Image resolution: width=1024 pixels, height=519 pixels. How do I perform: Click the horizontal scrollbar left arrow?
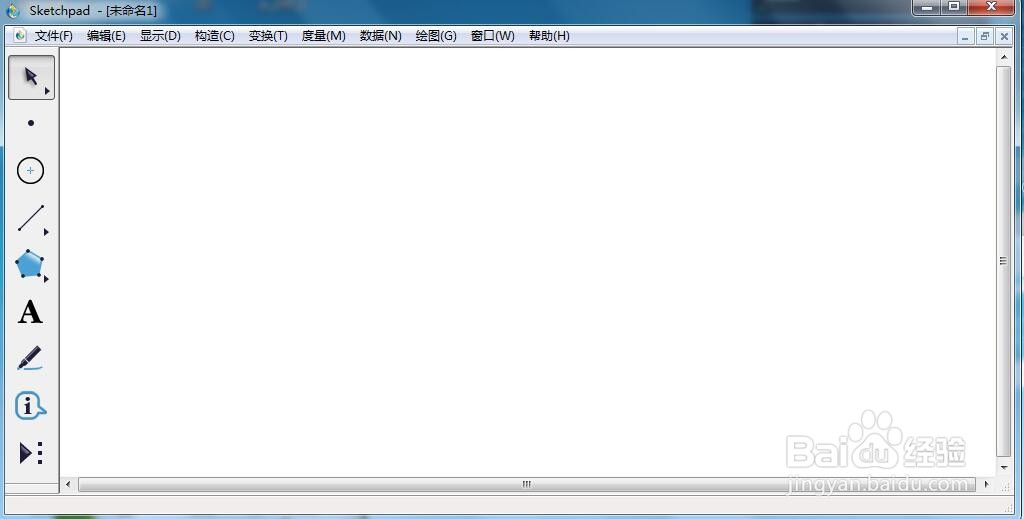click(x=68, y=484)
